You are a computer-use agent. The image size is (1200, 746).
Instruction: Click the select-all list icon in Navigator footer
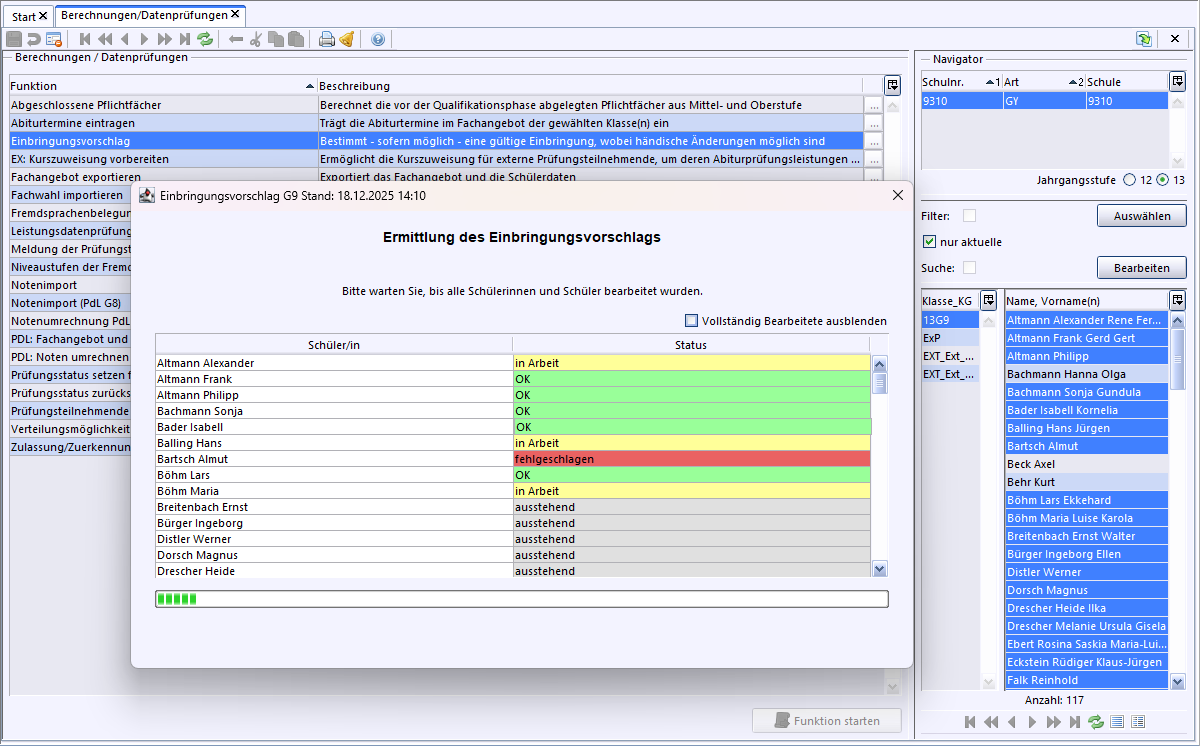(x=1117, y=722)
